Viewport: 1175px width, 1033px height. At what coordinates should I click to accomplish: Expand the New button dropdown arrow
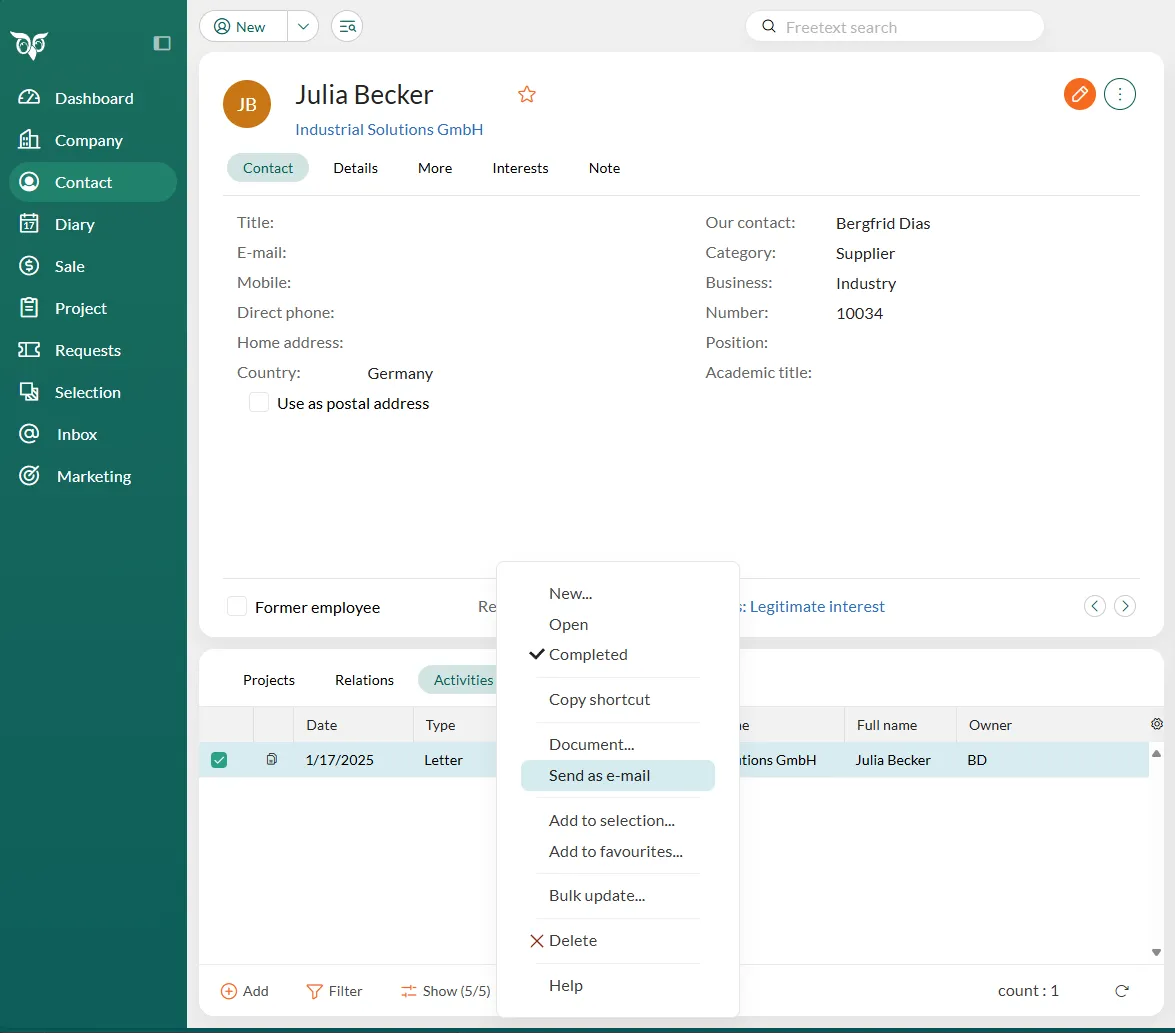[303, 27]
